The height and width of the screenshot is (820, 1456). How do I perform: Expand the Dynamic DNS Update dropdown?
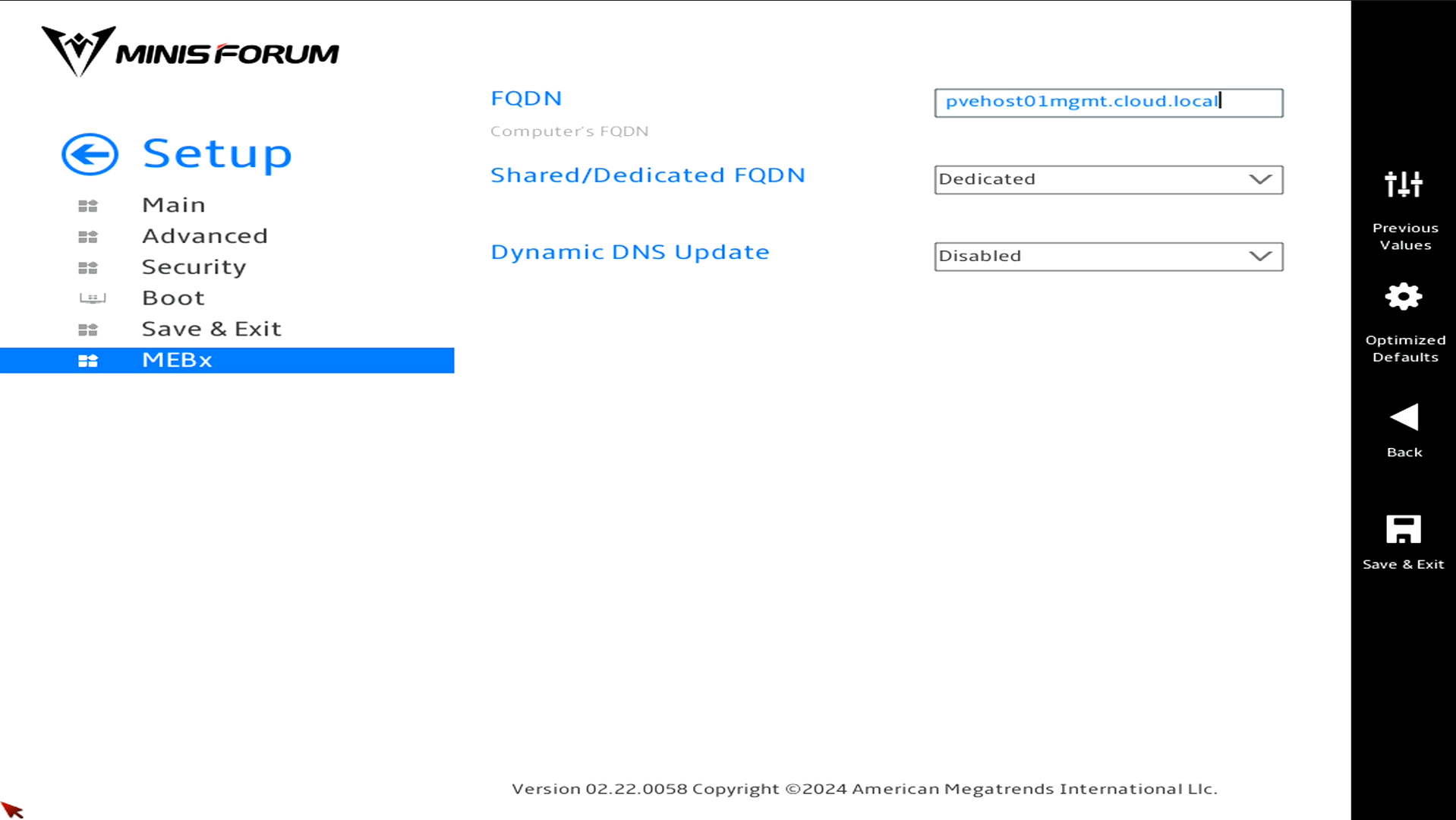point(1107,256)
